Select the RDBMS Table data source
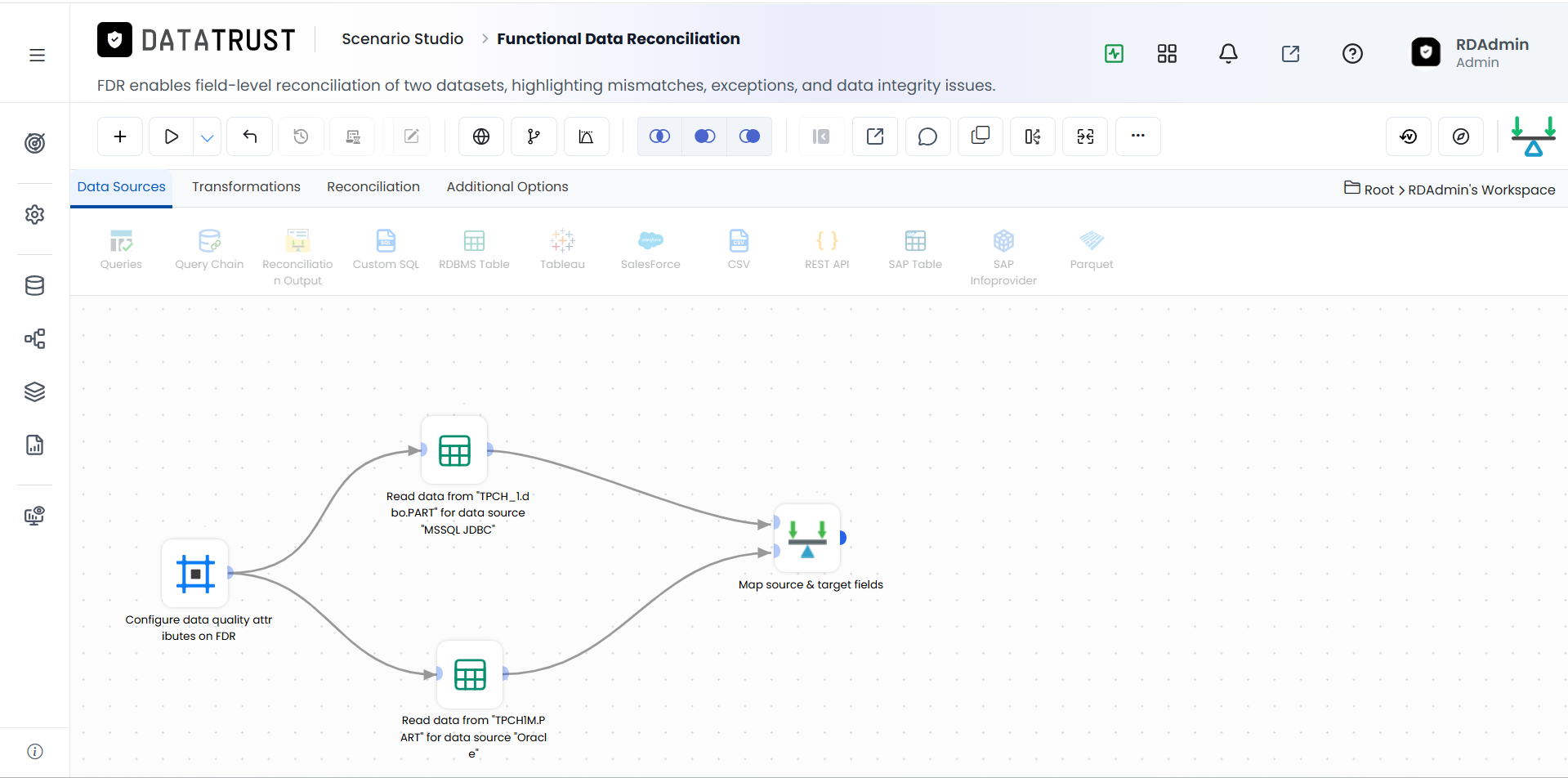This screenshot has height=778, width=1568. (x=474, y=249)
